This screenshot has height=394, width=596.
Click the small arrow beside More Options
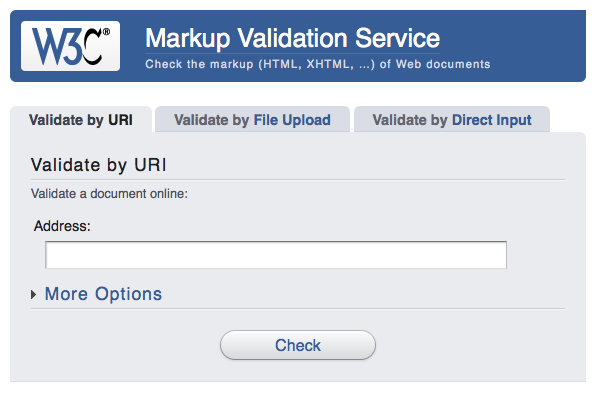(33, 294)
